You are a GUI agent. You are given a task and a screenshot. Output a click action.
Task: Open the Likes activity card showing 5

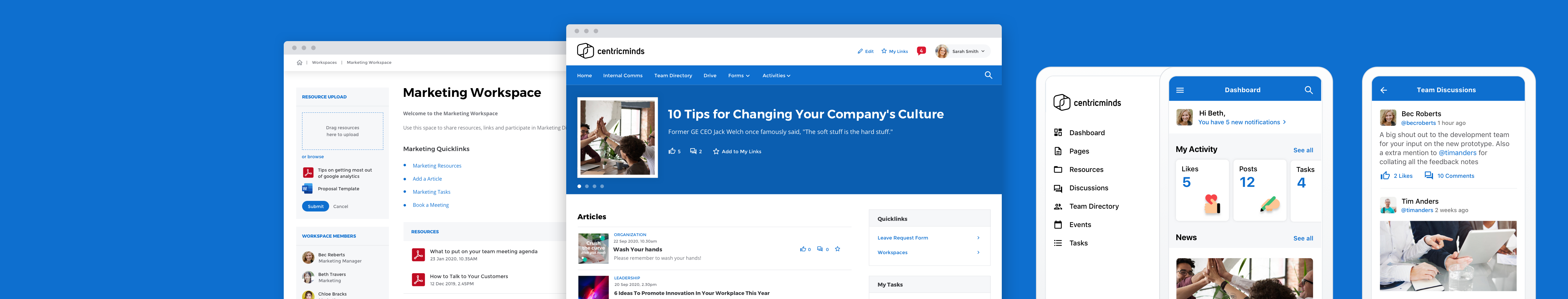click(x=1202, y=191)
